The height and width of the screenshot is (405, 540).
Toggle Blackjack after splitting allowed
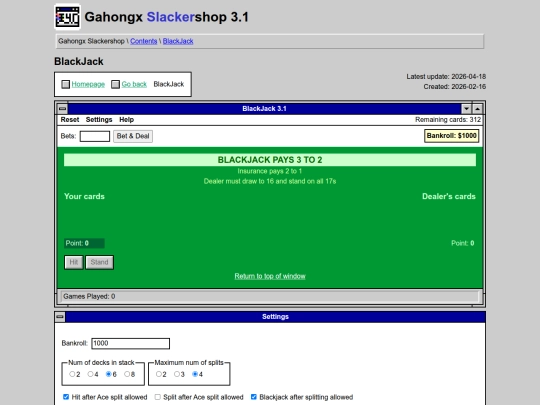[254, 397]
